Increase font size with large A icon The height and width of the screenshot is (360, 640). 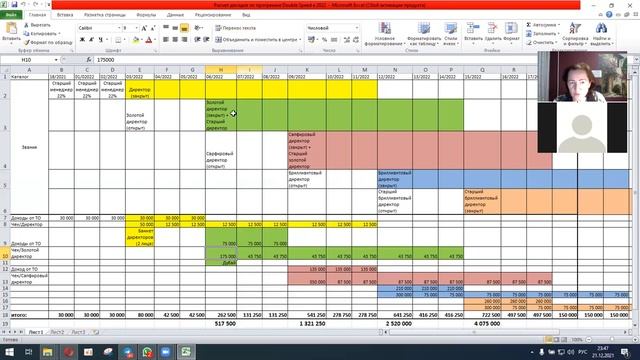(x=144, y=28)
